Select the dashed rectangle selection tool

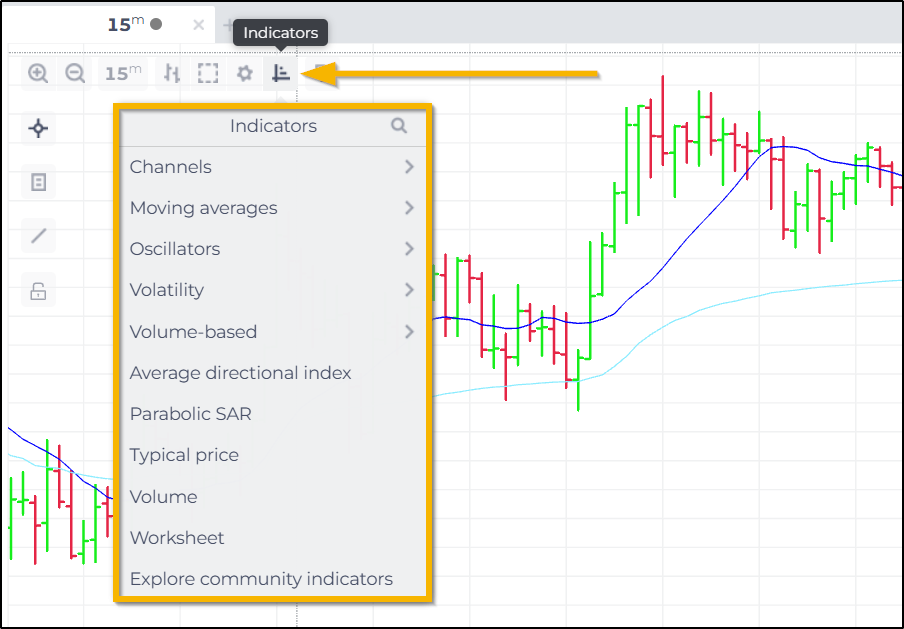point(208,73)
